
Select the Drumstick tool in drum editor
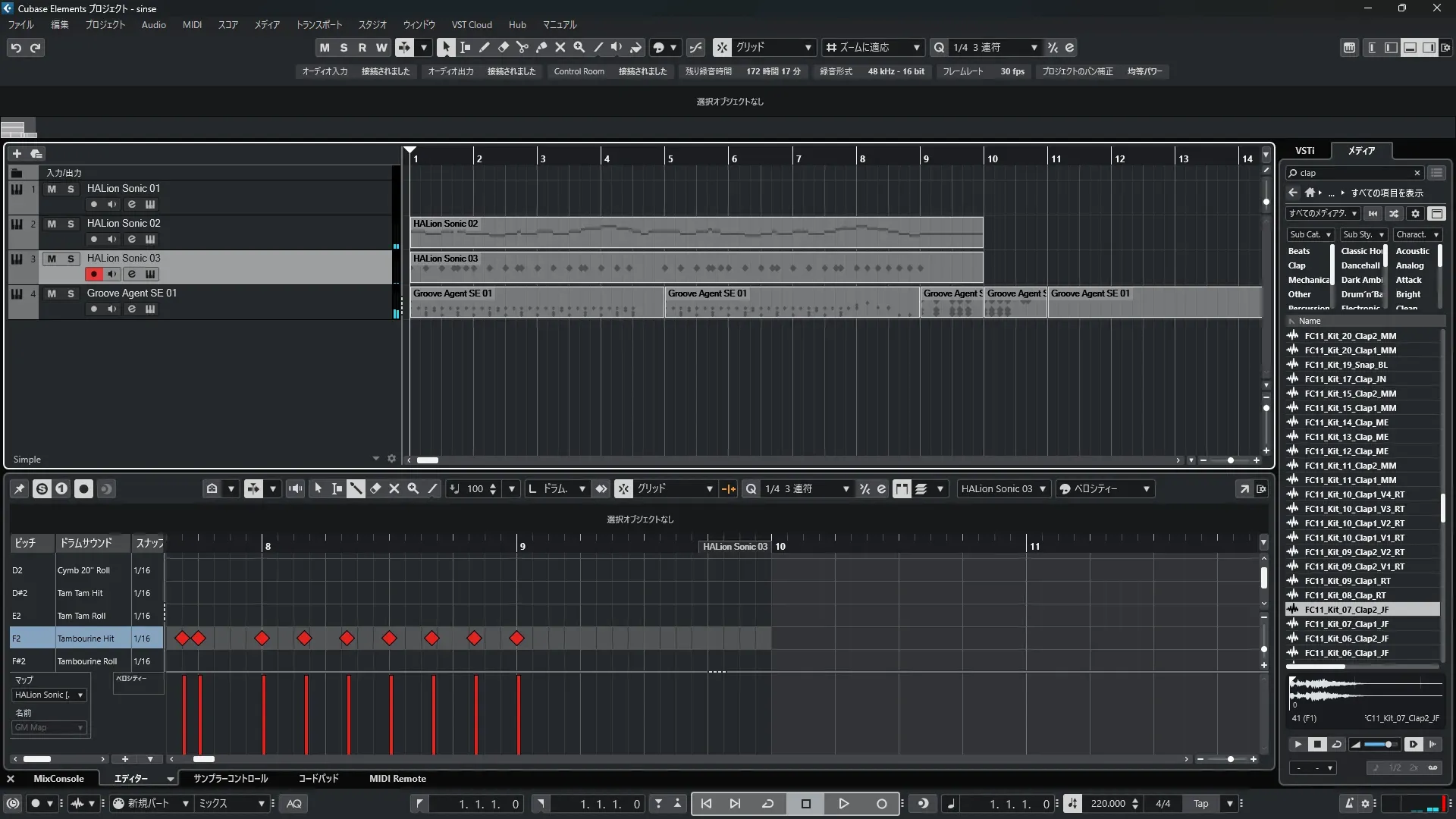[x=356, y=489]
